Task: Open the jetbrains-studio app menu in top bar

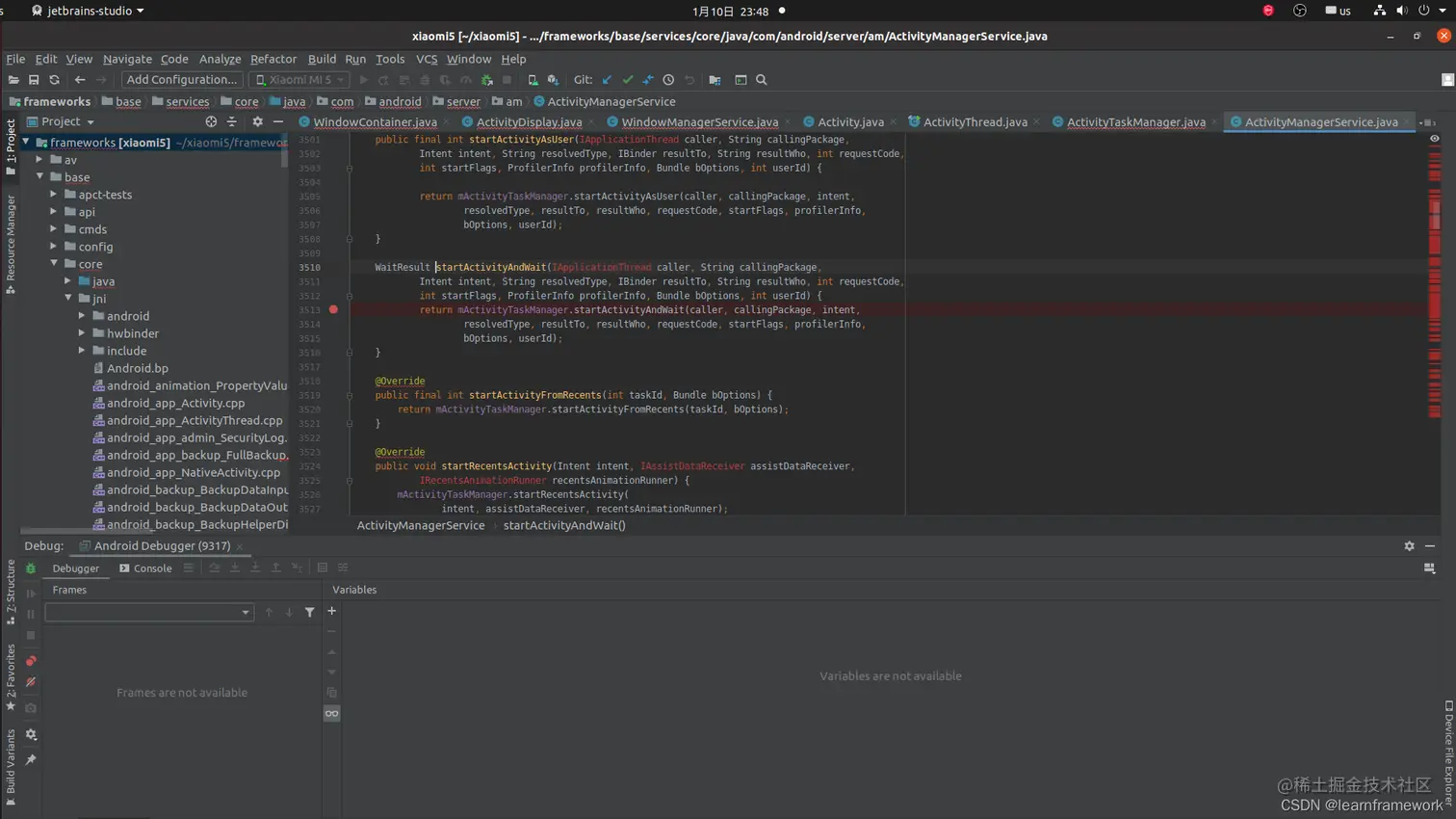Action: pyautogui.click(x=88, y=11)
